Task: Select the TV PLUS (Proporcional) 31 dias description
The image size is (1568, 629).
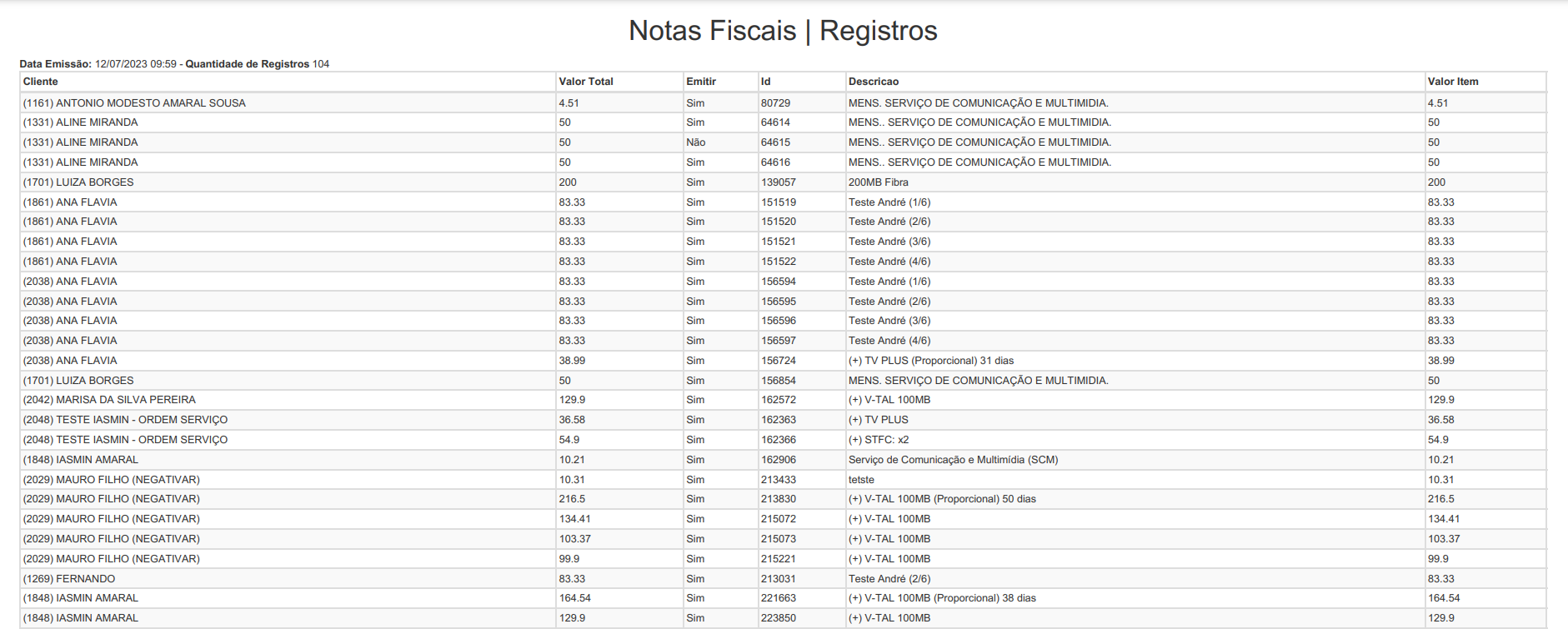Action: coord(931,361)
